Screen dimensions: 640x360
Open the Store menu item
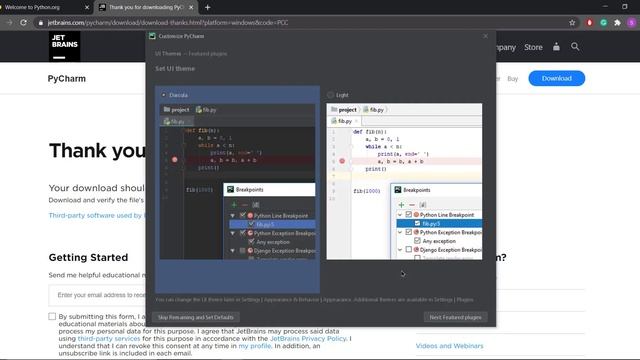point(533,47)
